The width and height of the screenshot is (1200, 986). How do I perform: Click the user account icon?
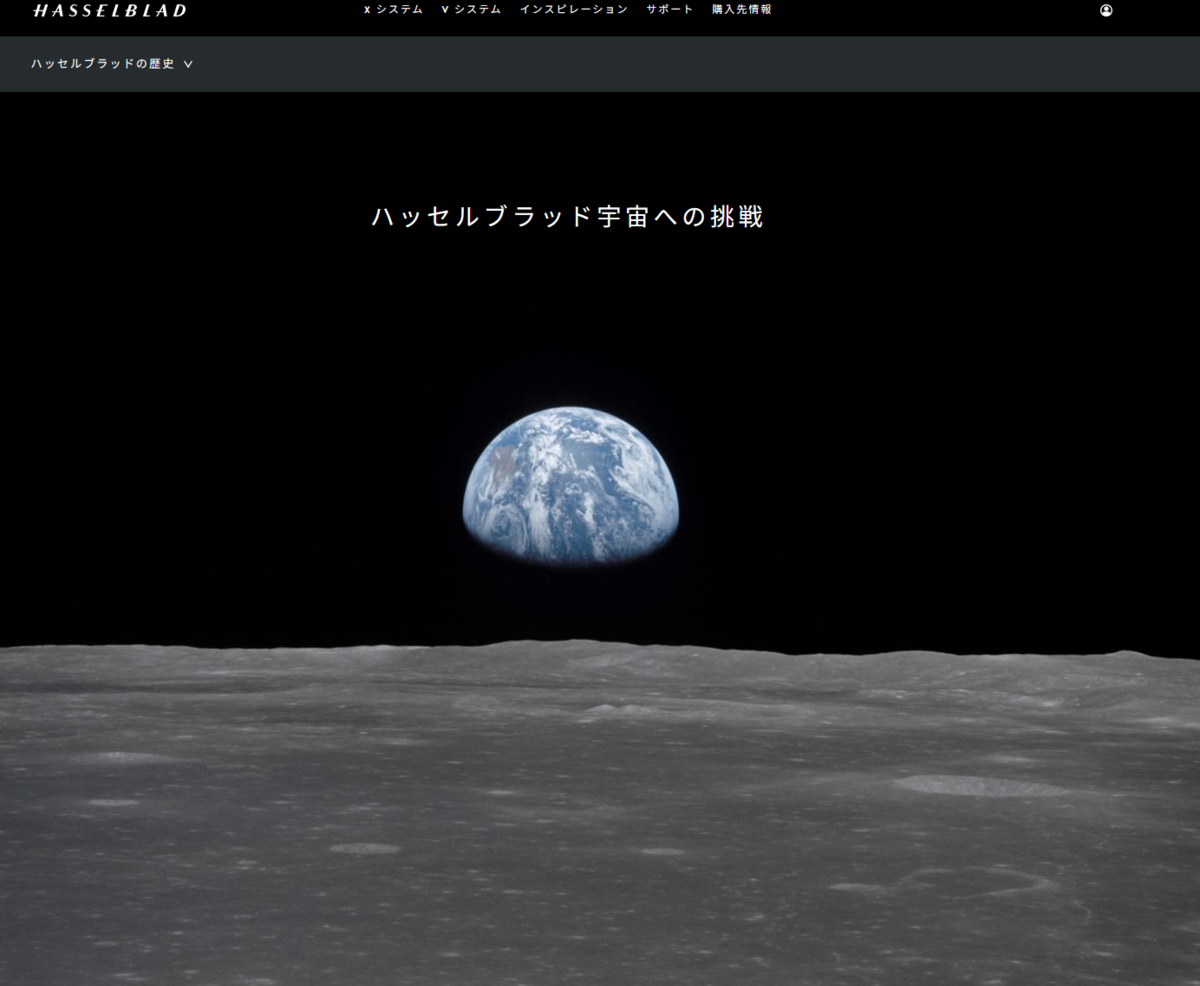[1106, 11]
